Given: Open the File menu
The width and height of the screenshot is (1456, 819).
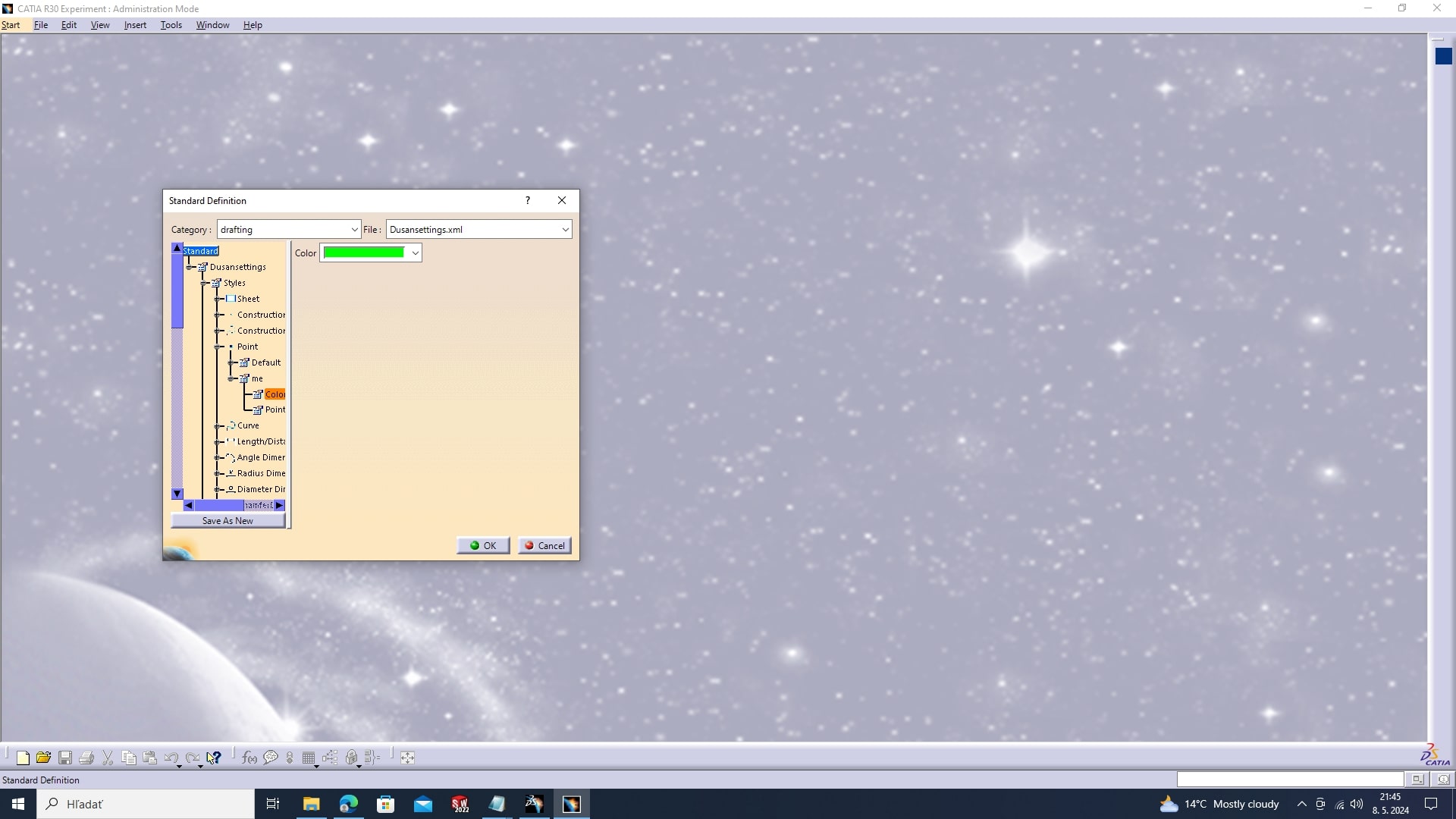Looking at the screenshot, I should (x=41, y=25).
